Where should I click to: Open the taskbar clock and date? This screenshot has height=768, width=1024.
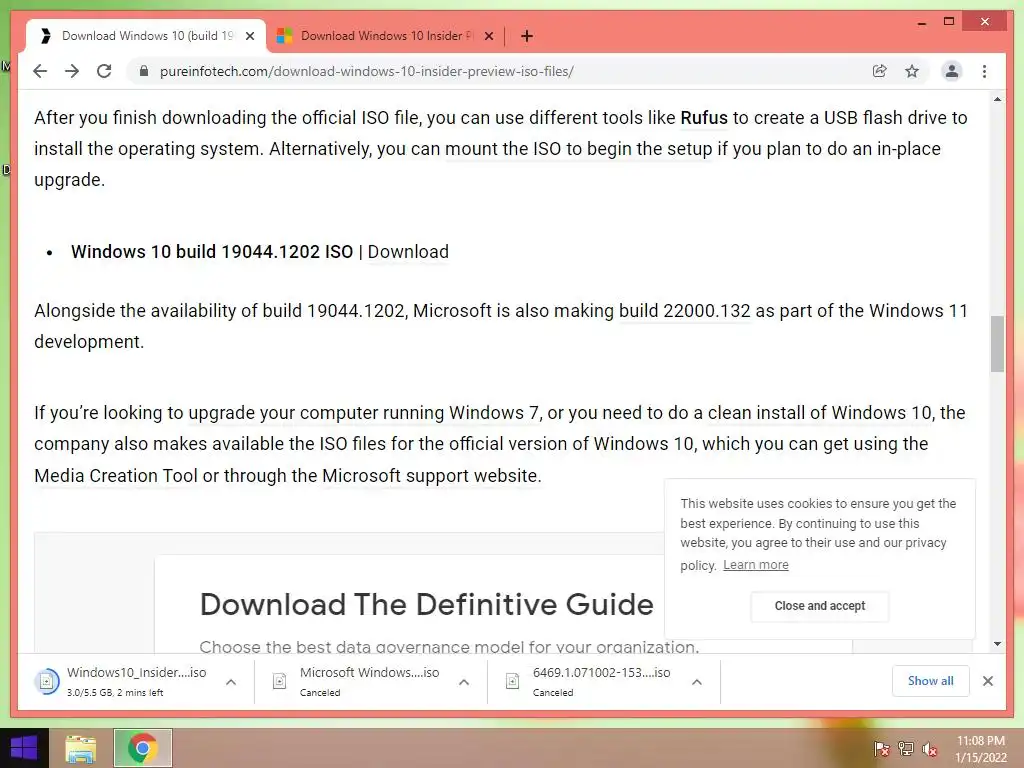coord(980,749)
